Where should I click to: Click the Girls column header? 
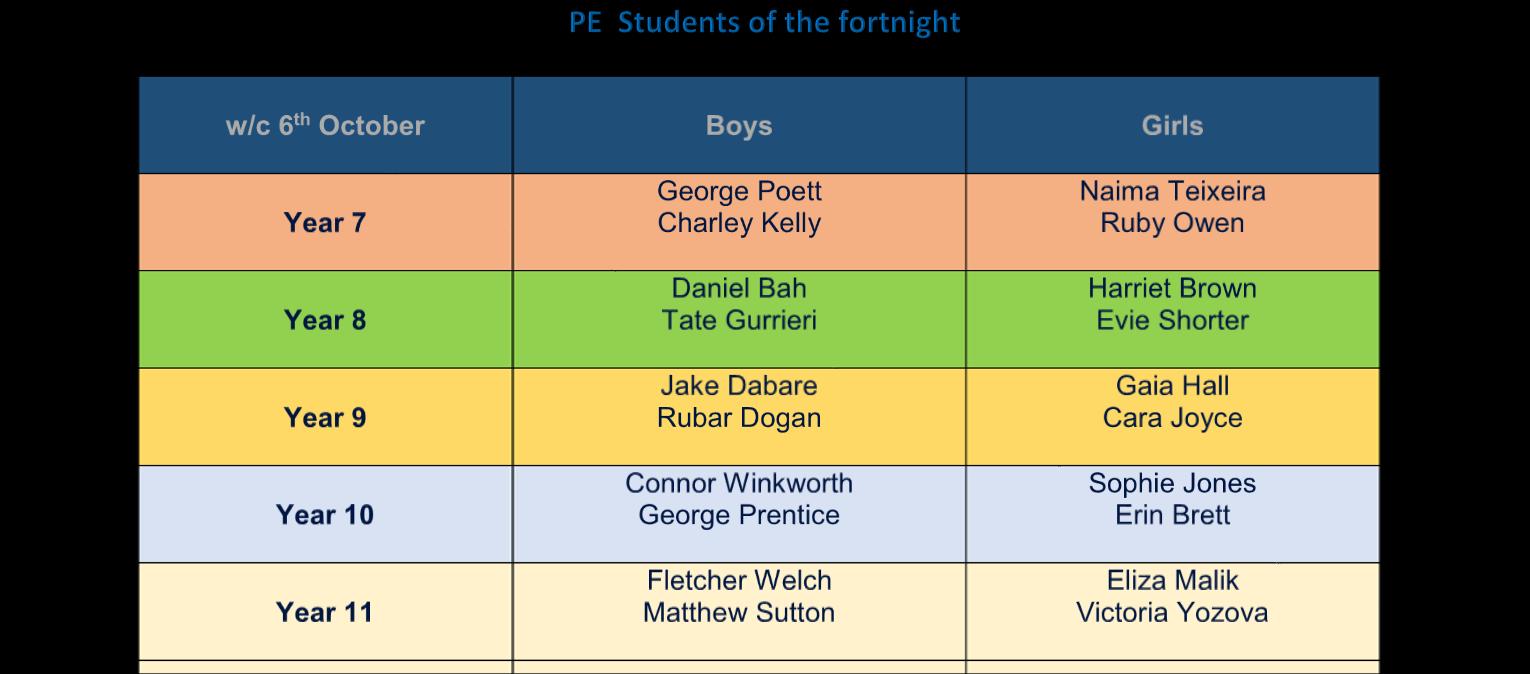(1172, 126)
